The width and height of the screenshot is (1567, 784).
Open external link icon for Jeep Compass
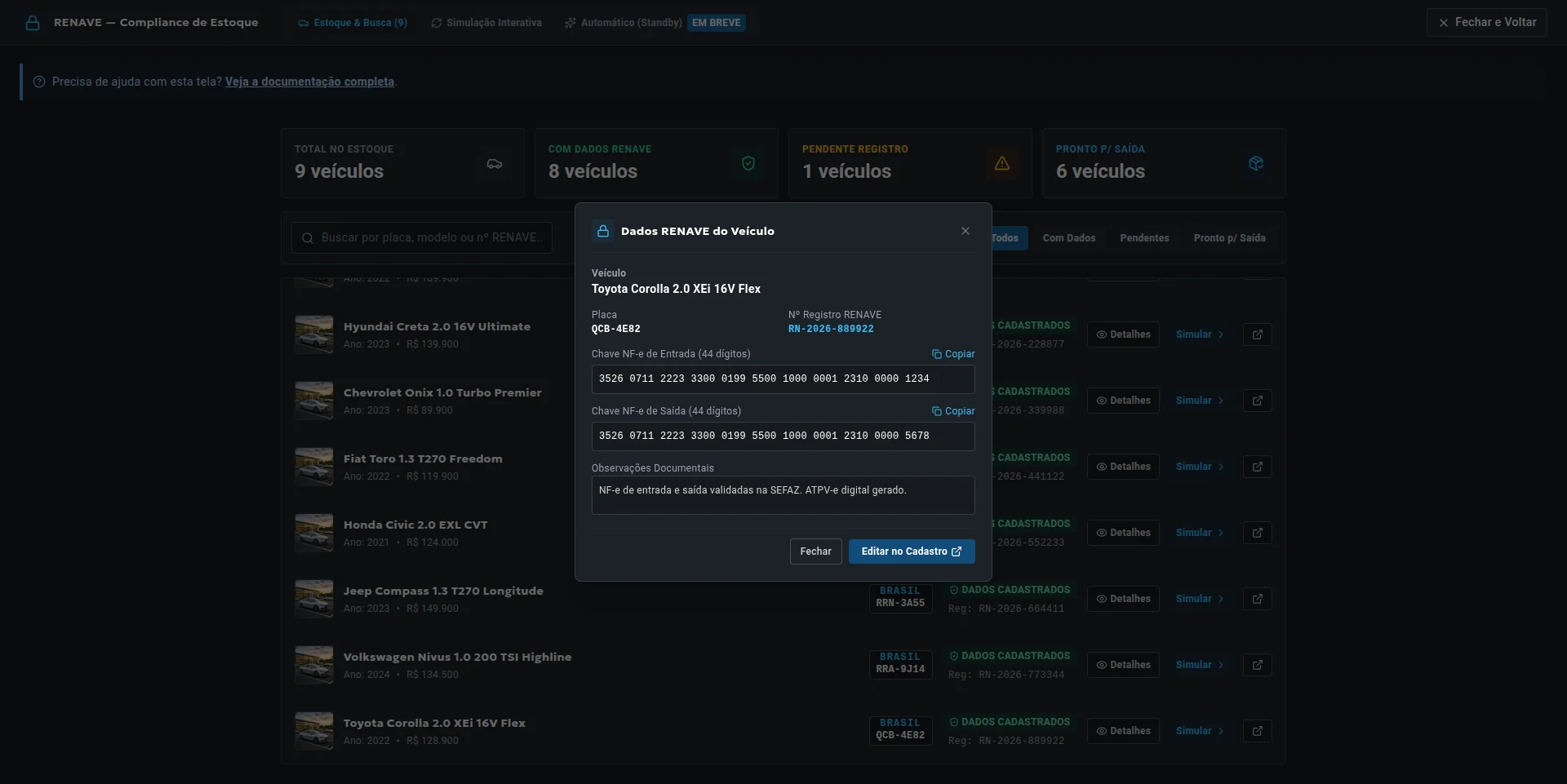pos(1258,599)
